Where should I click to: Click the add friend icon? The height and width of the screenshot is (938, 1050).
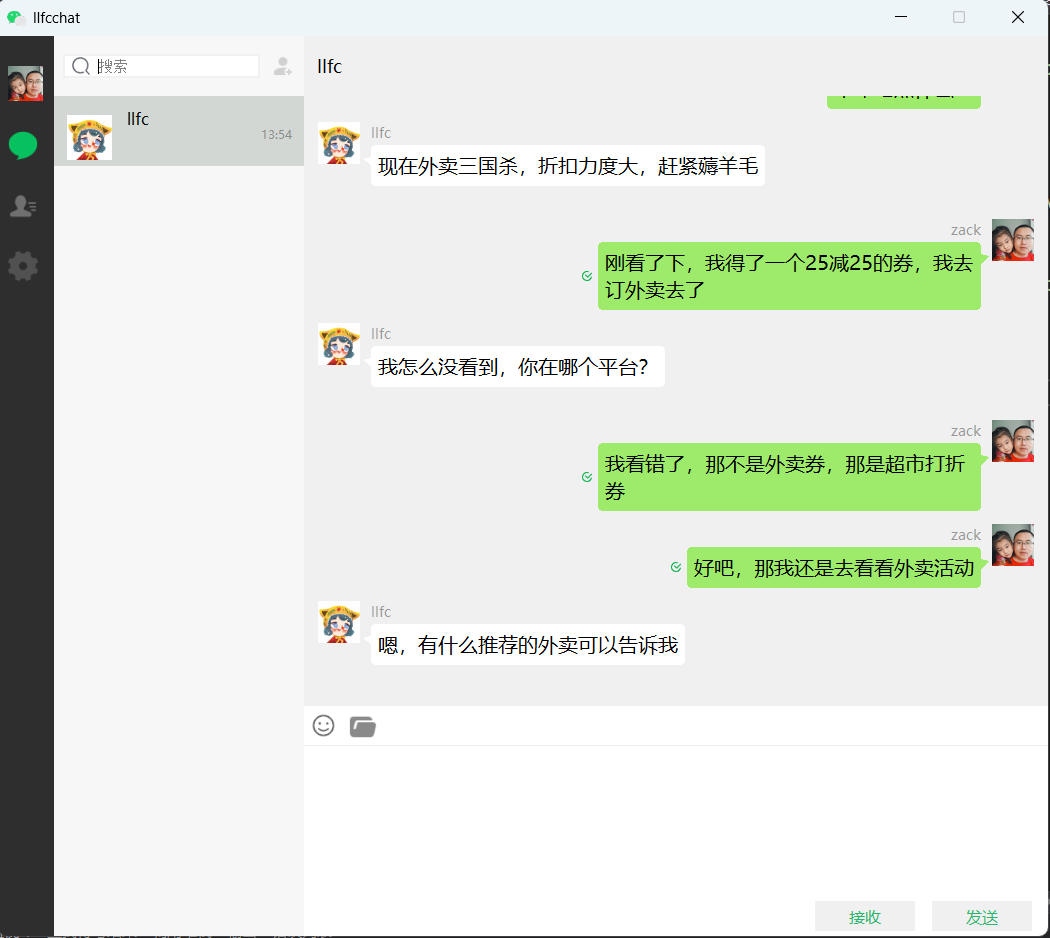tap(283, 66)
